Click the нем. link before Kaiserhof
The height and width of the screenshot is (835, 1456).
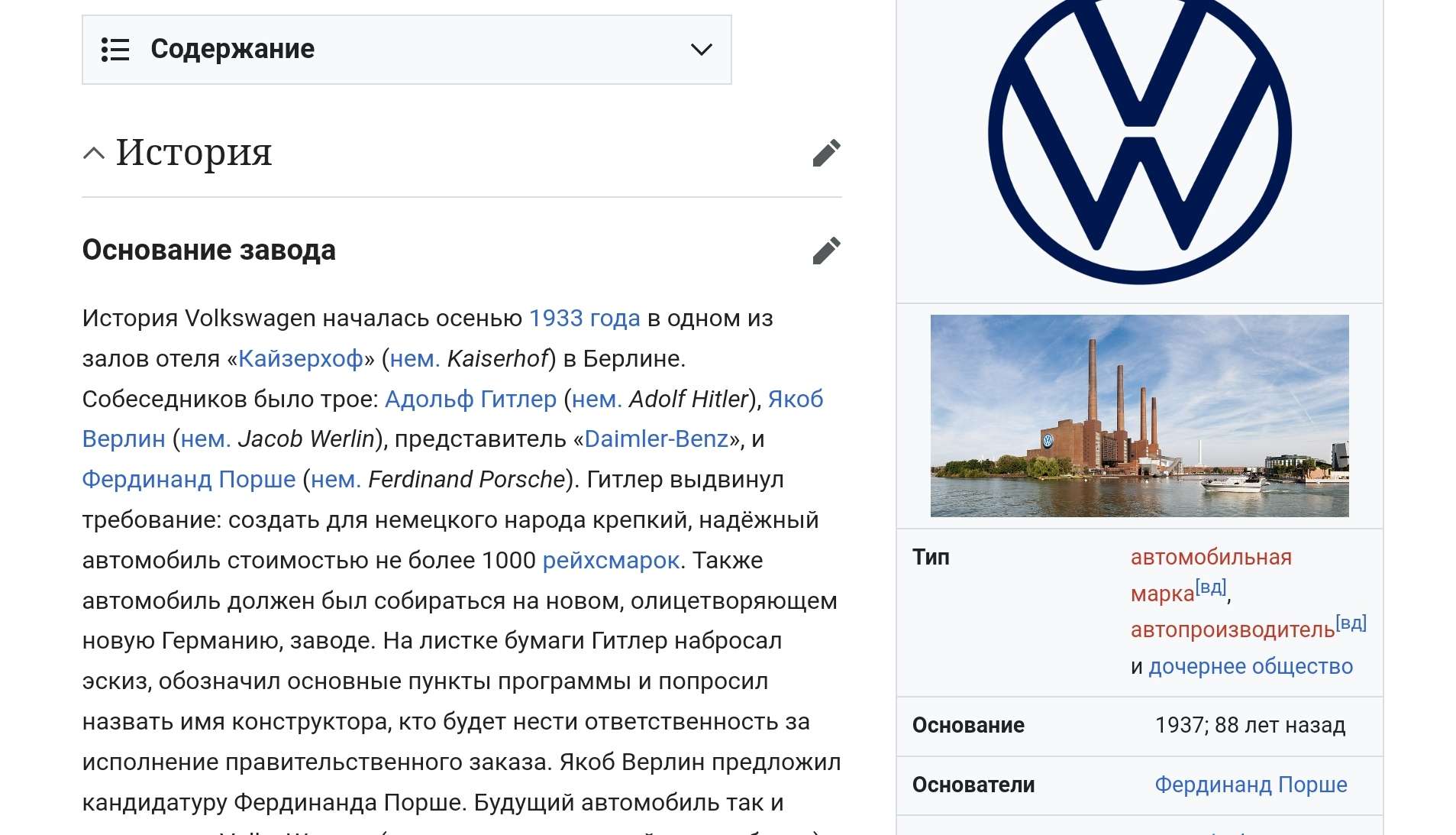pos(415,358)
